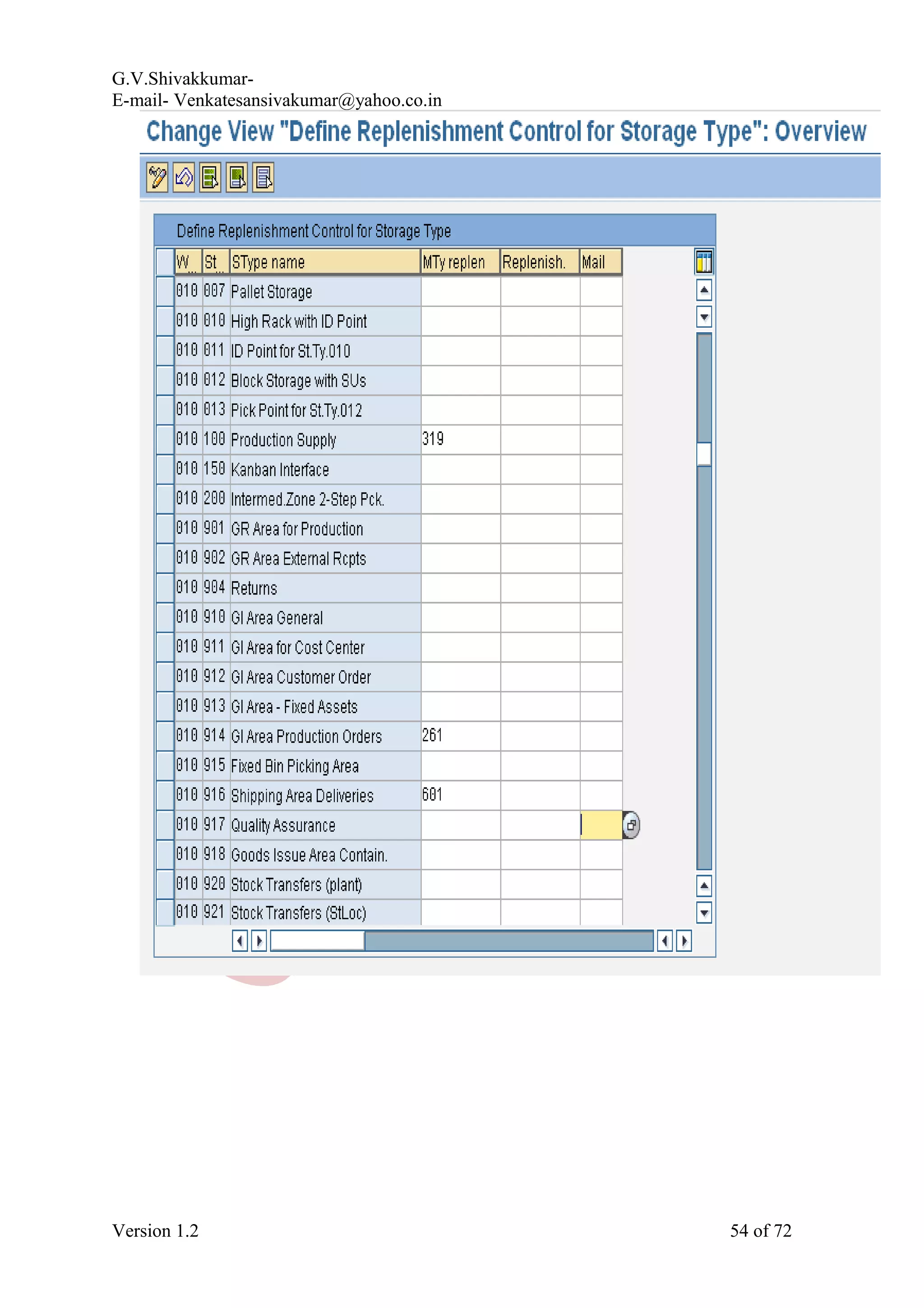Click the display/change pencil toolbar icon
This screenshot has height=1308, width=924.
[x=157, y=178]
